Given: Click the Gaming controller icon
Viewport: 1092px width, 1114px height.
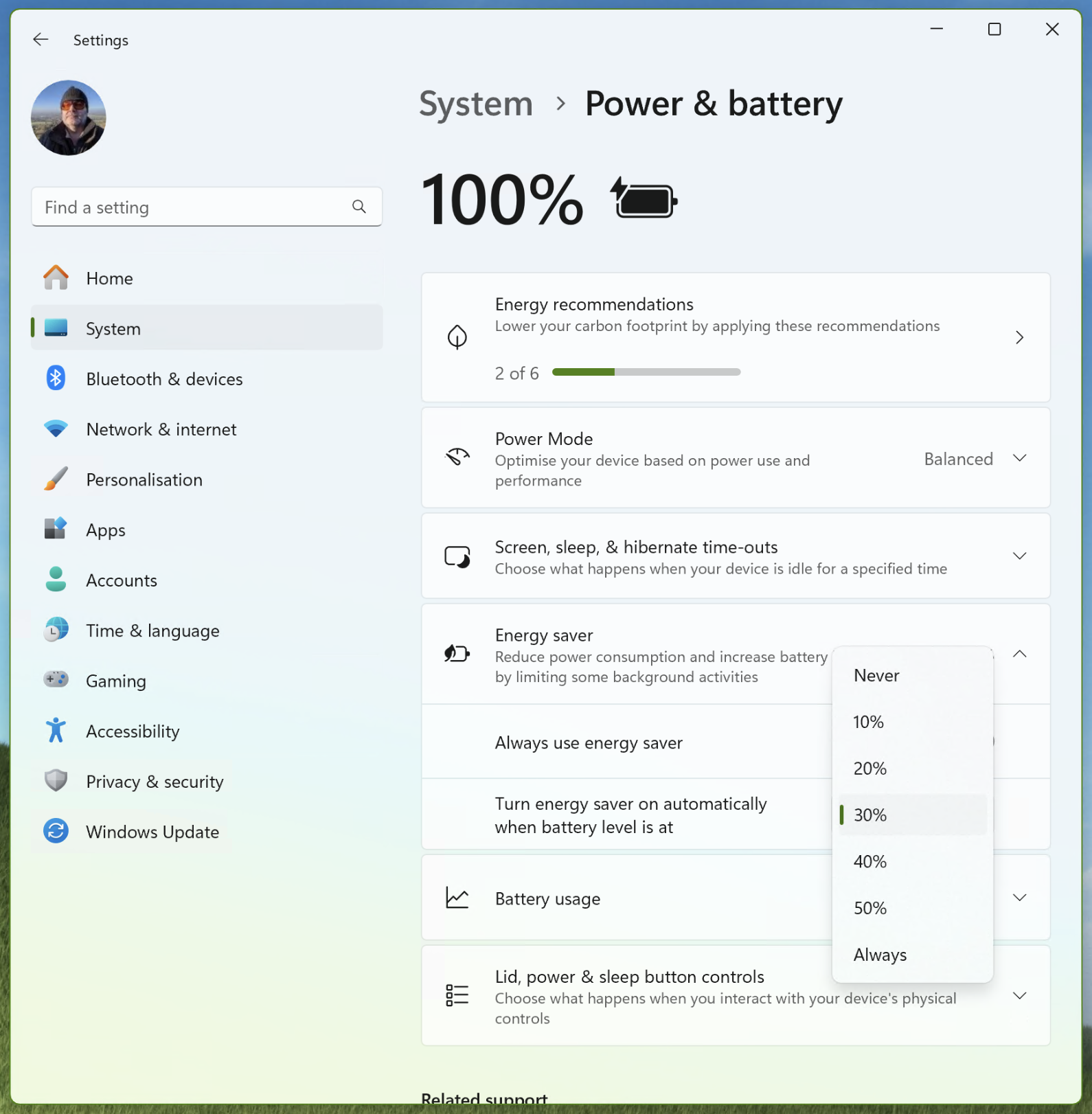Looking at the screenshot, I should tap(56, 679).
